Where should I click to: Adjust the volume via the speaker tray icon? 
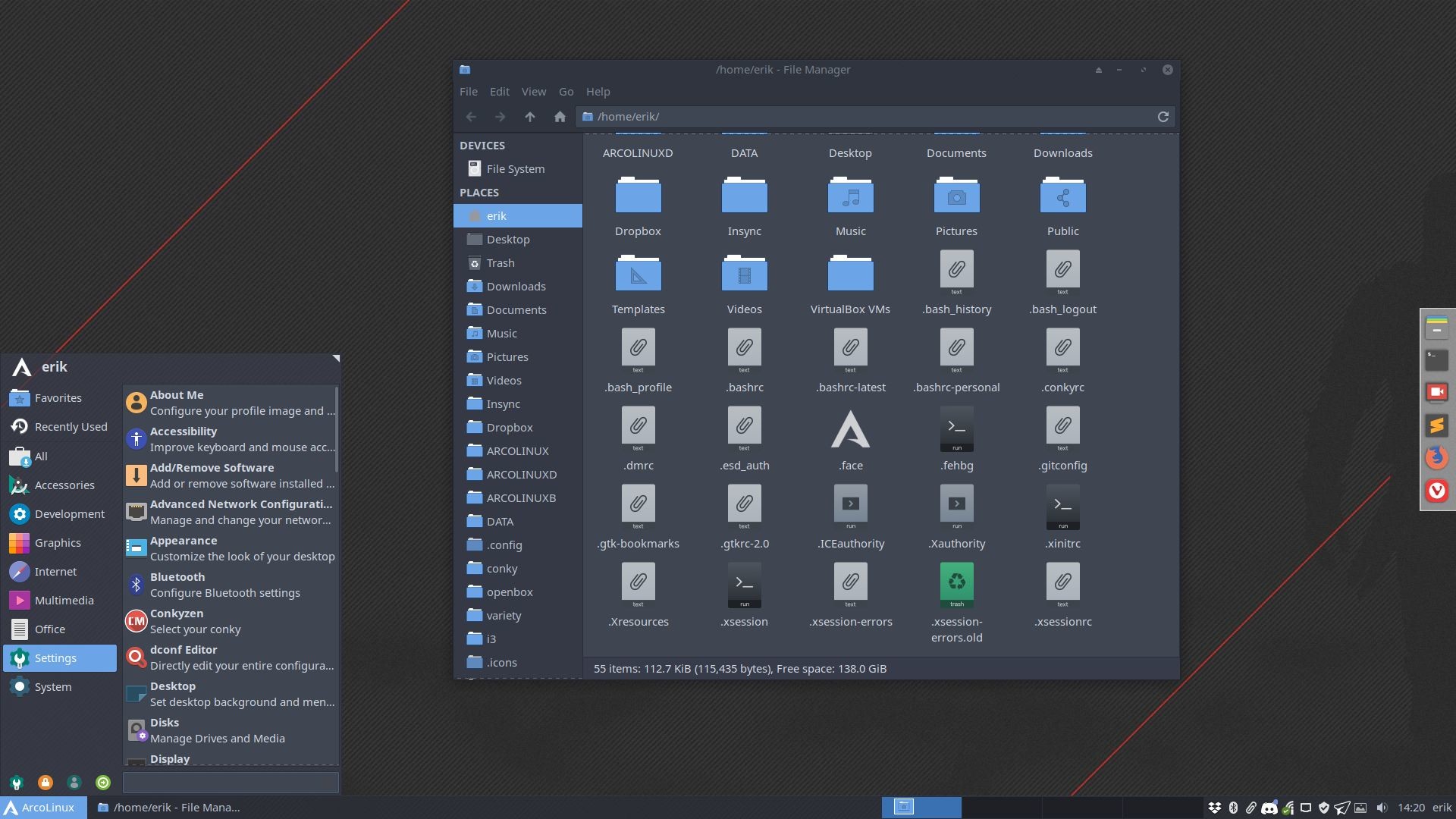coord(1382,808)
